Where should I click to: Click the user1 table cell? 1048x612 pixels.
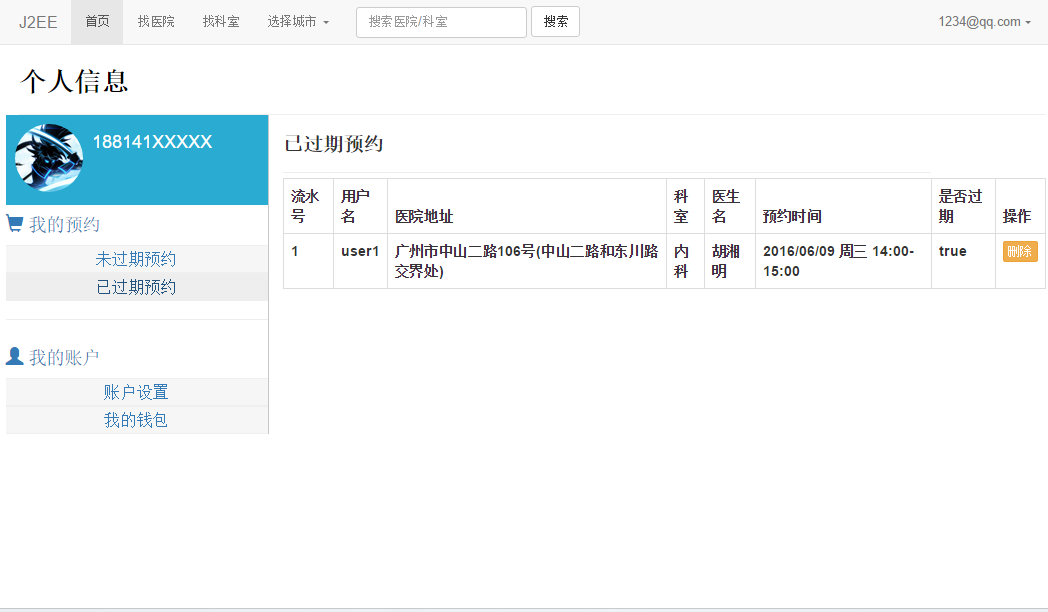[x=360, y=261]
